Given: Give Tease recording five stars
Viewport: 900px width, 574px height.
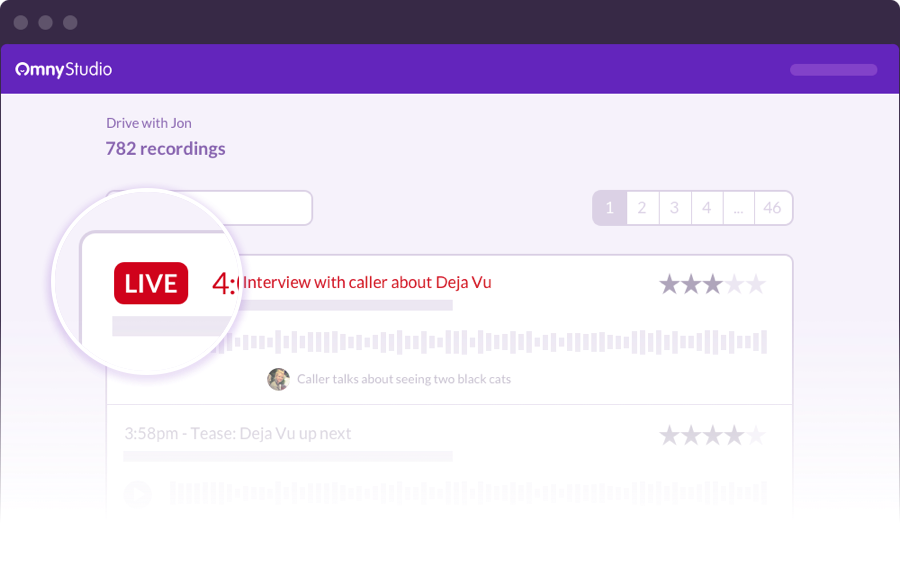Looking at the screenshot, I should tap(756, 436).
